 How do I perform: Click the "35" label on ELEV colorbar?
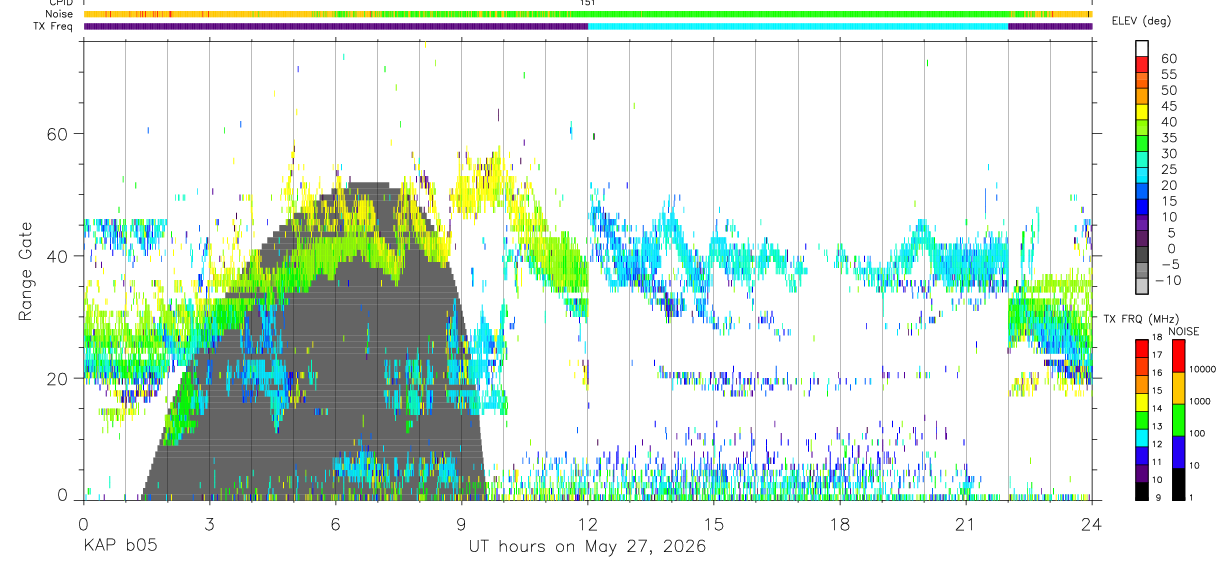point(1168,138)
